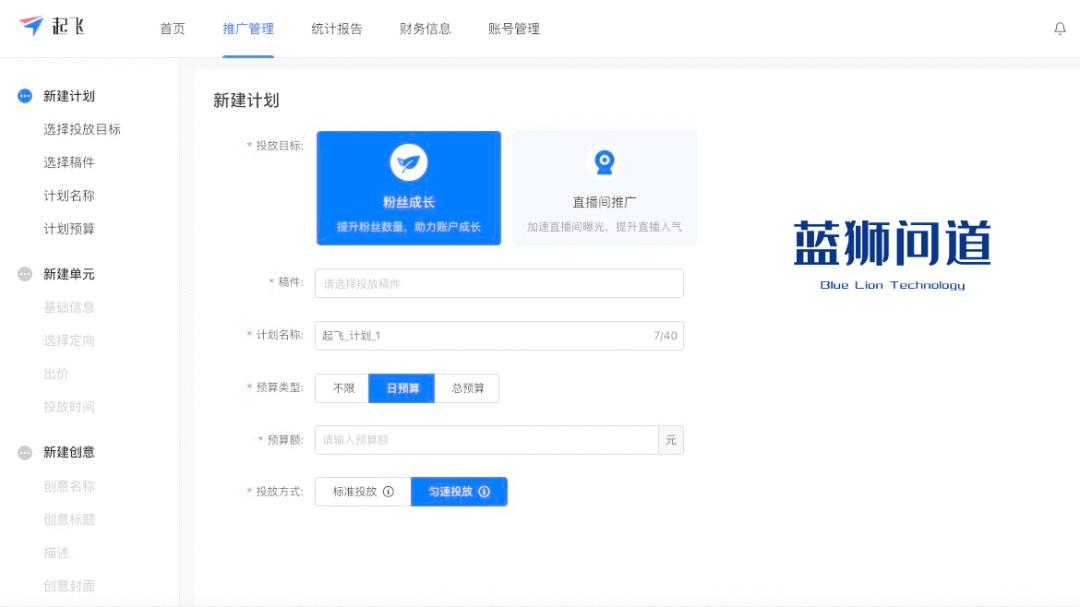Open the info tooltip beside 匀速投放

(485, 491)
